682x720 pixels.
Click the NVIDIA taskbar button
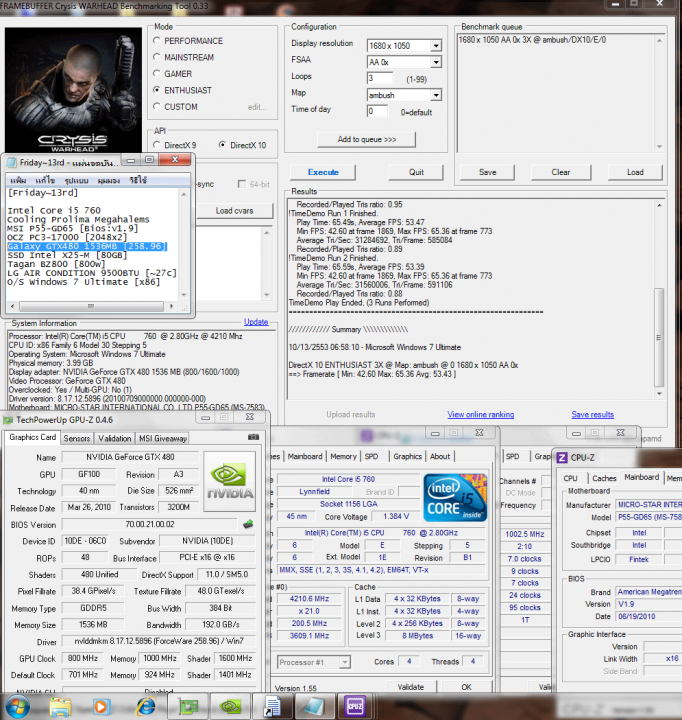tap(230, 706)
